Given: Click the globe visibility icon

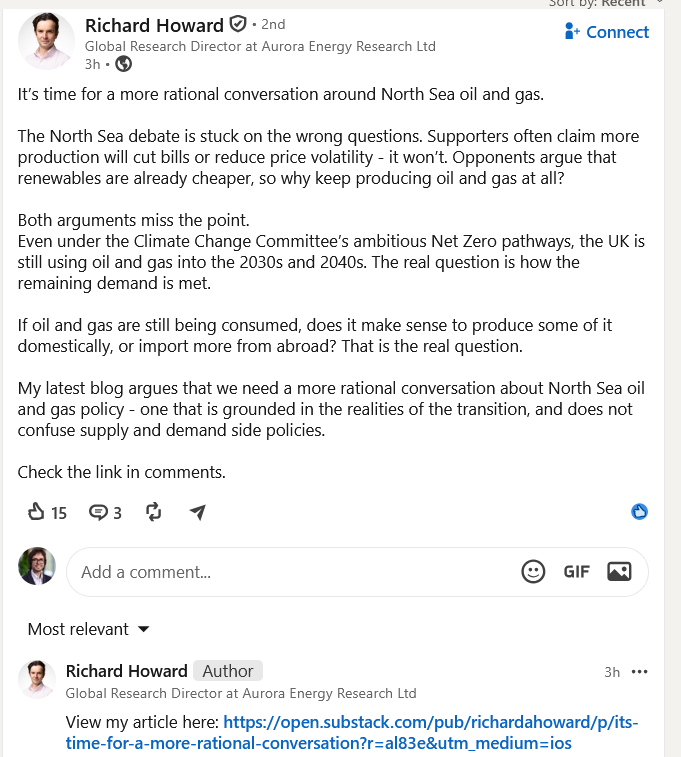Looking at the screenshot, I should [124, 64].
